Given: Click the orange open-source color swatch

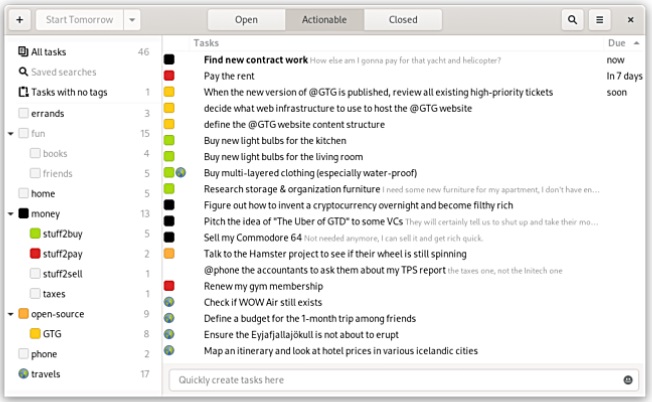Looking at the screenshot, I should point(24,313).
